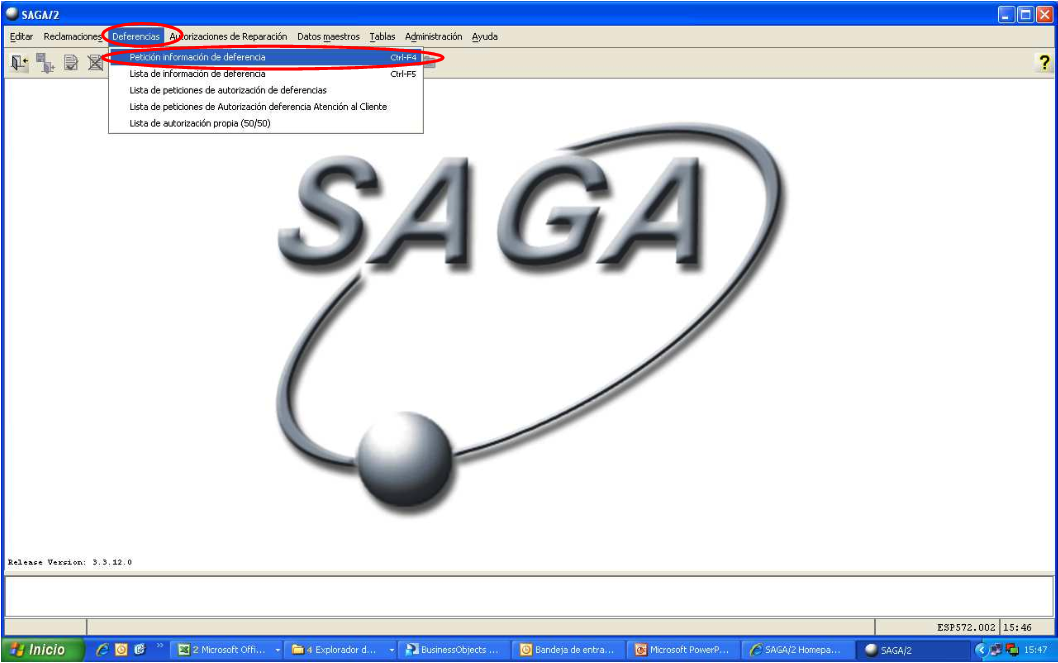Select Petición información de deferencia

[266, 57]
